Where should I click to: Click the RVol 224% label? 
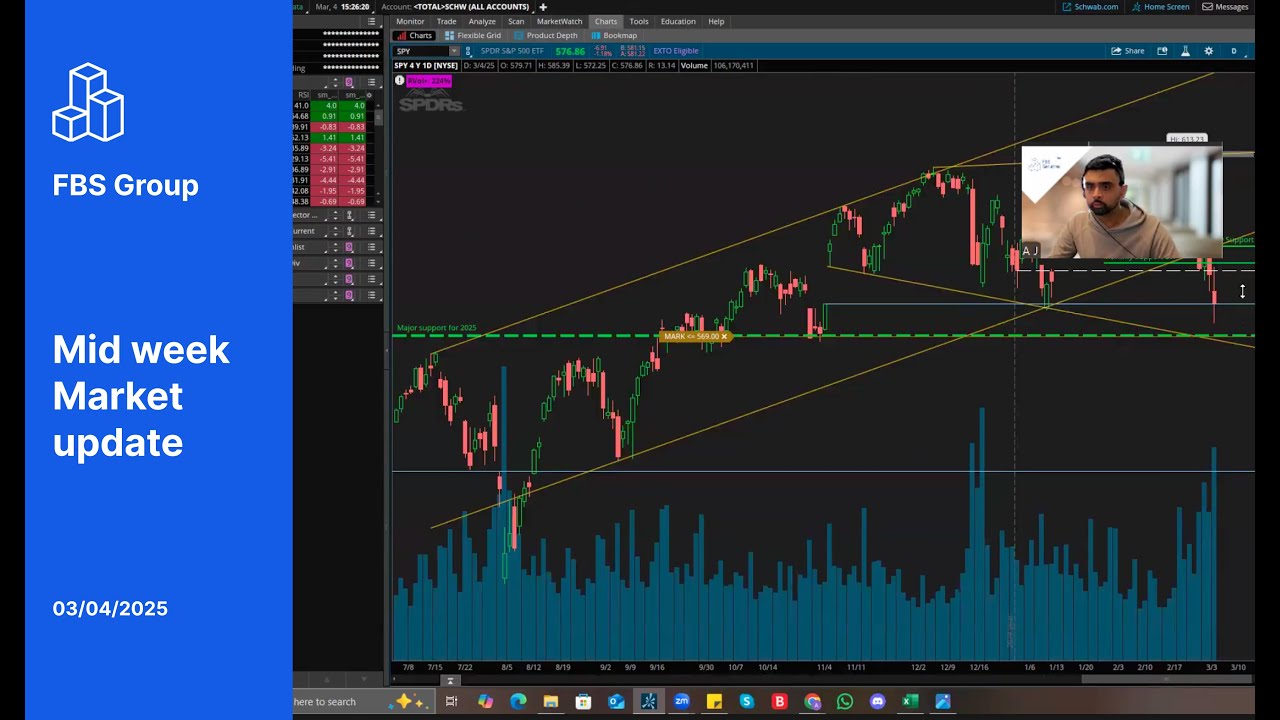pyautogui.click(x=429, y=81)
